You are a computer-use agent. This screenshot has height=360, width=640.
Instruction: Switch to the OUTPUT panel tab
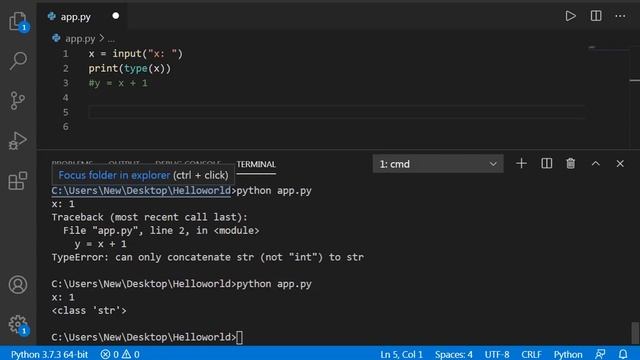coord(124,162)
